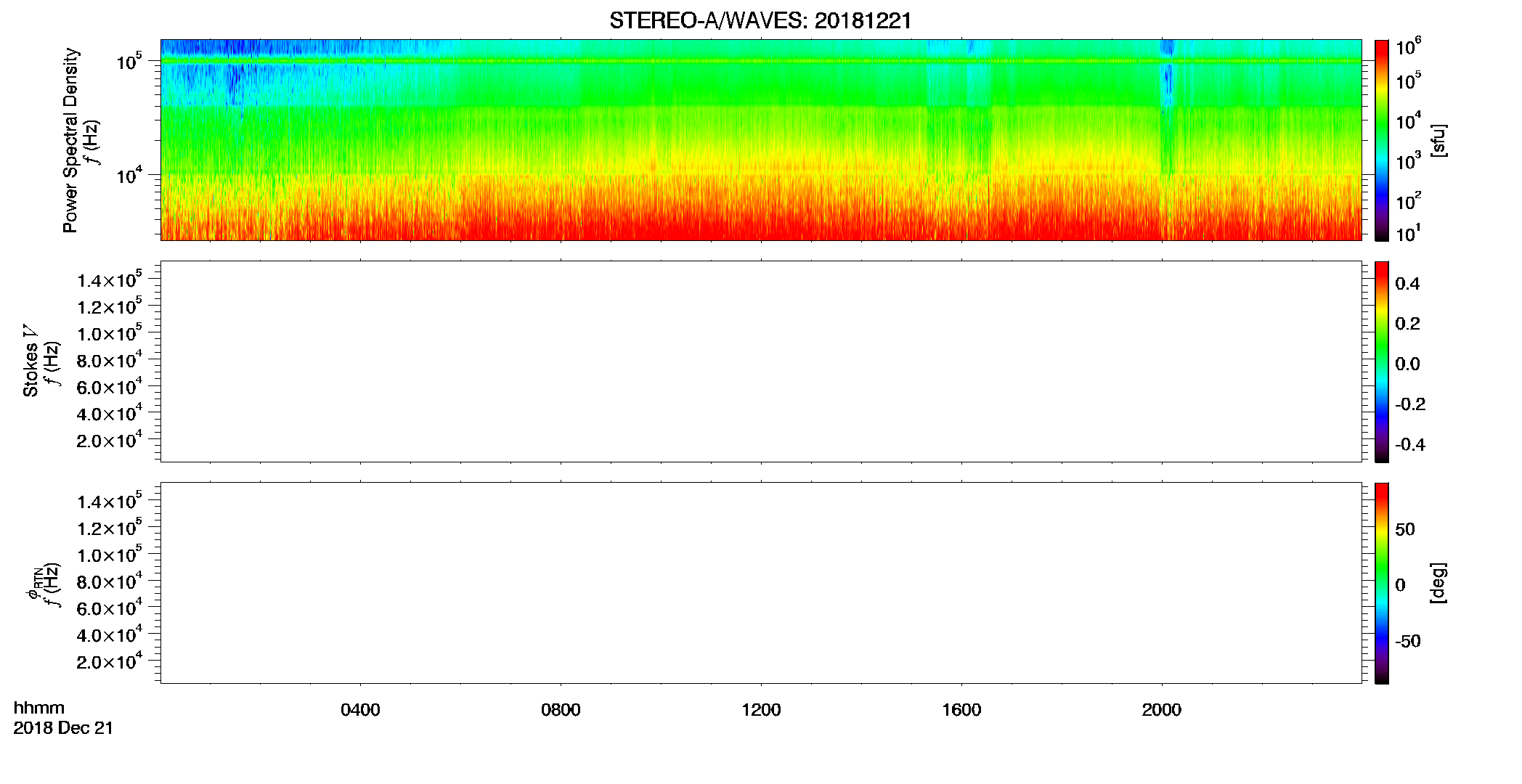The image size is (1522, 784).
Task: Click the Stokes V colorbar
Action: 1381,362
